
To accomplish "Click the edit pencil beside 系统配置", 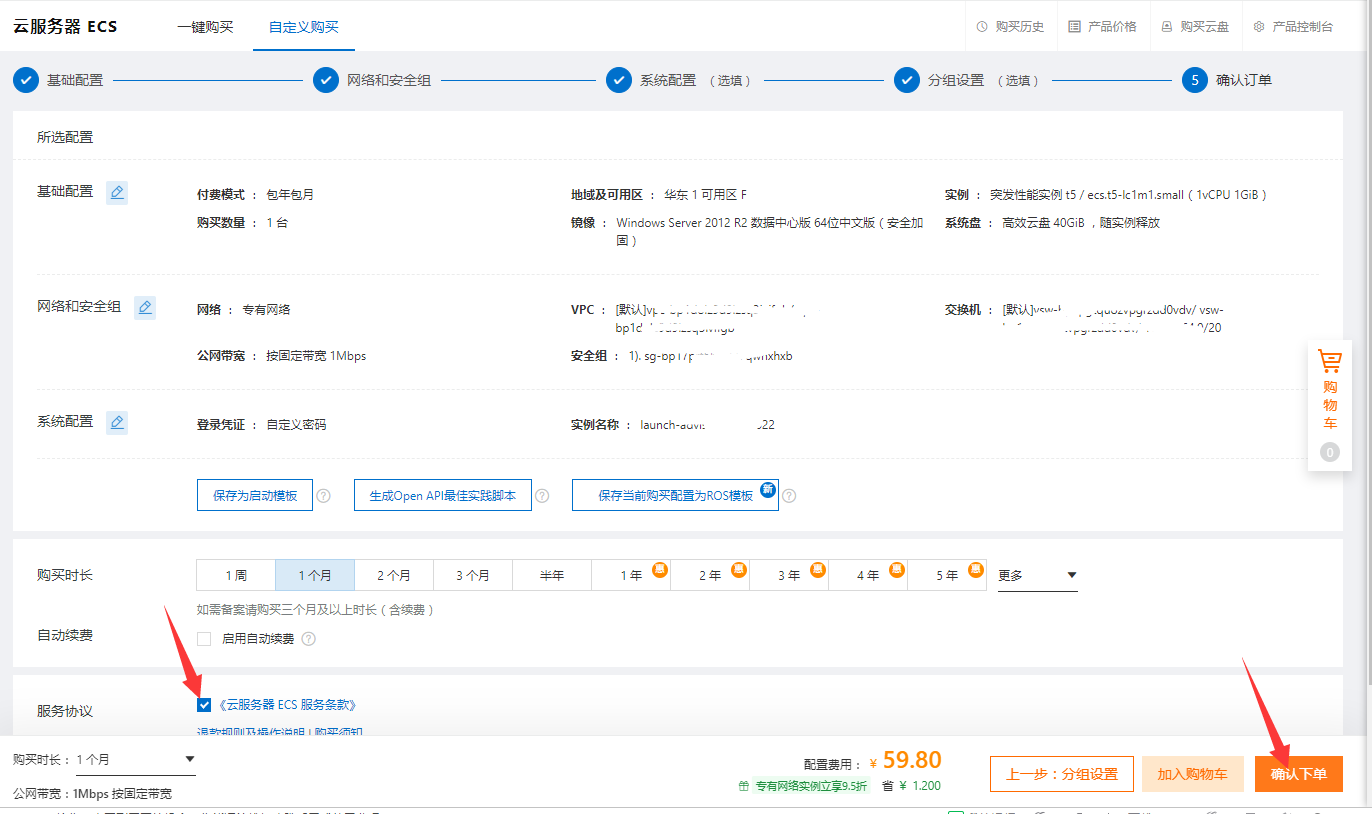I will coord(117,422).
